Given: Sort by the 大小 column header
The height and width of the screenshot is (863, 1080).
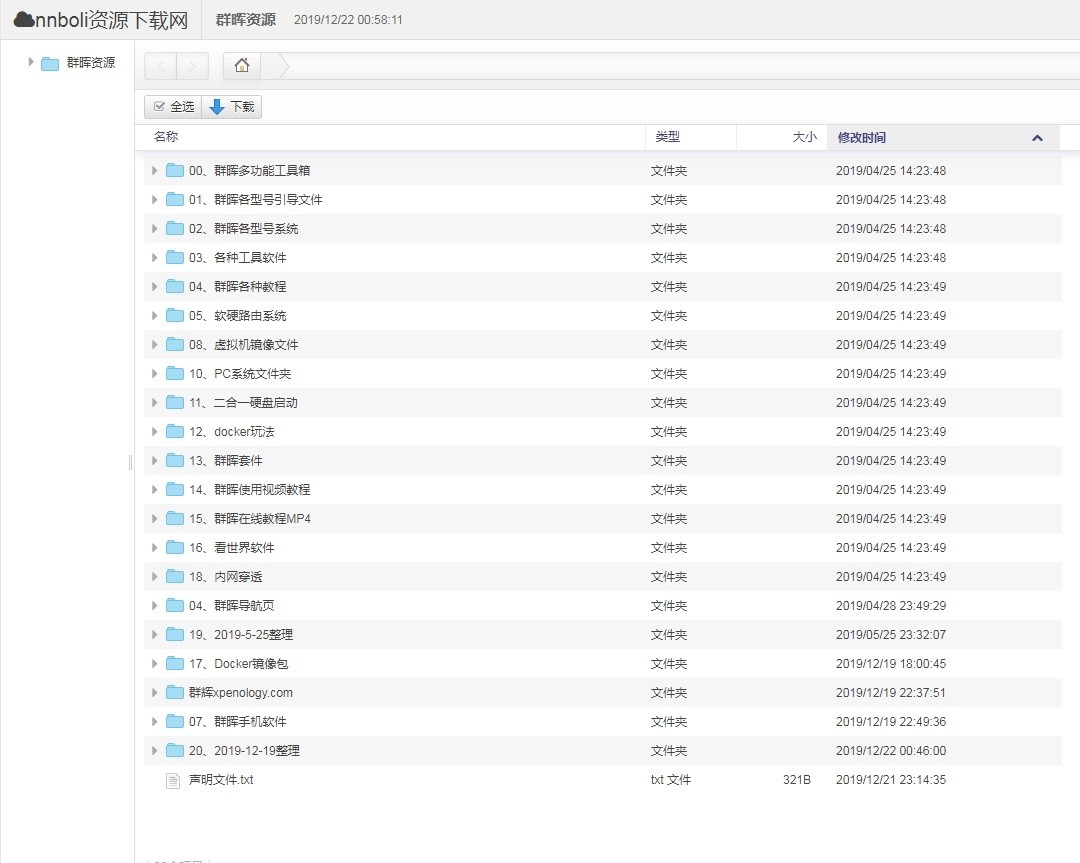Looking at the screenshot, I should coord(782,137).
